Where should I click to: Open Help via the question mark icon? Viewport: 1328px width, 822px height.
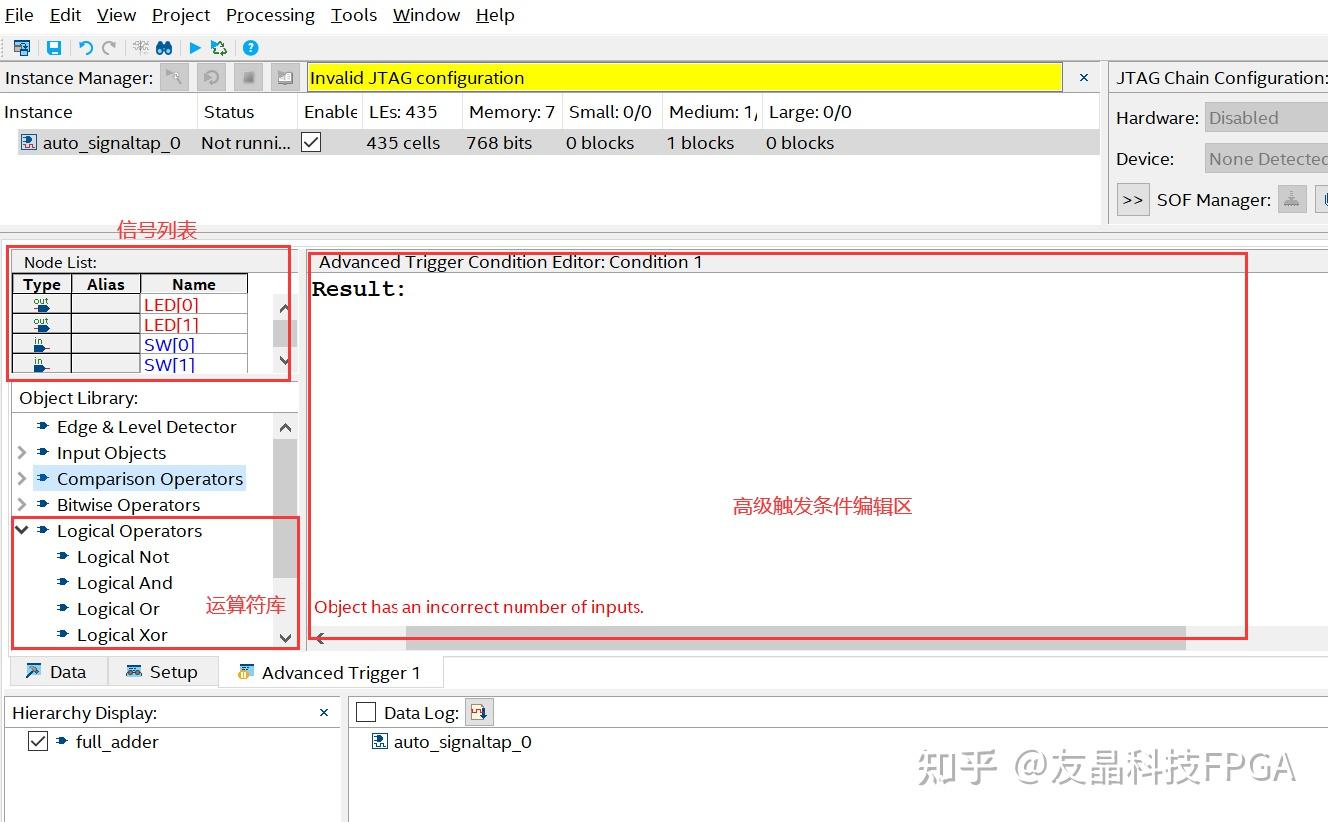click(x=251, y=47)
